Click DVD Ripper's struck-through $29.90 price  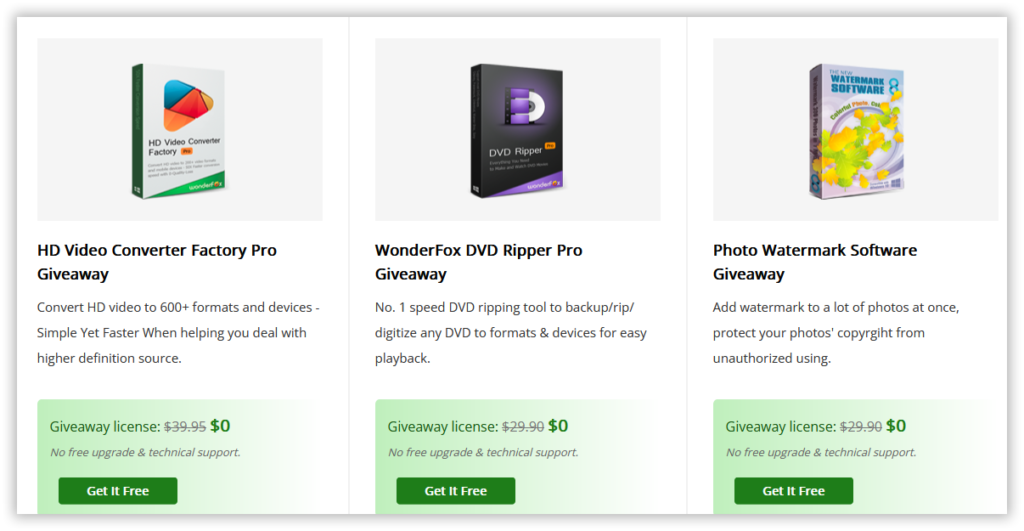pos(522,426)
